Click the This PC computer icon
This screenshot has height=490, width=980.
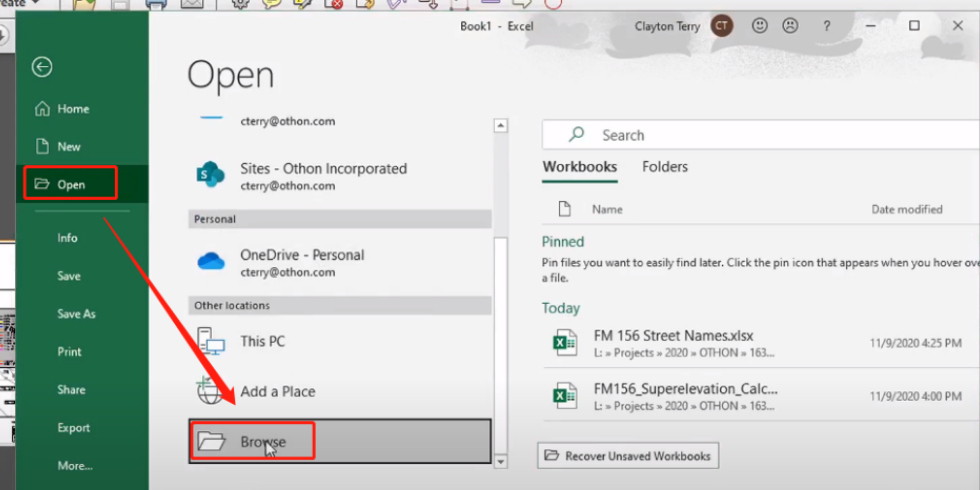tap(211, 342)
